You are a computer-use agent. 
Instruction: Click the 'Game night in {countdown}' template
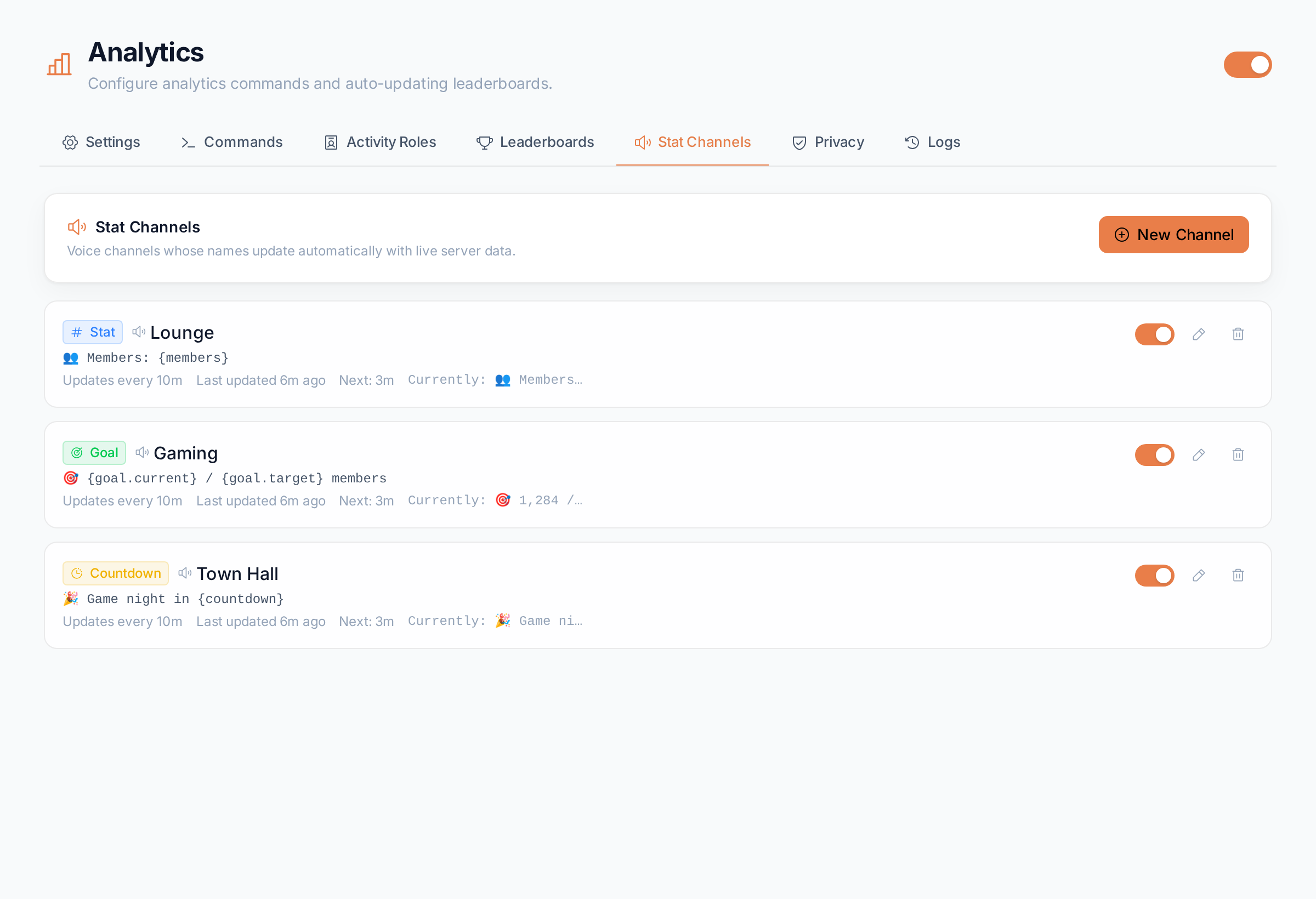click(x=173, y=599)
